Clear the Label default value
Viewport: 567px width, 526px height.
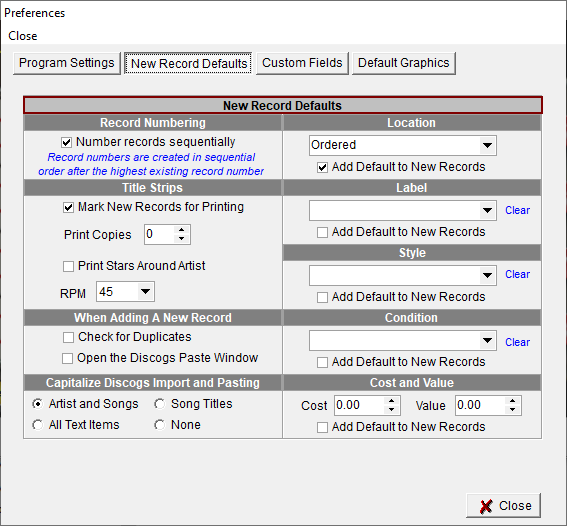(517, 210)
